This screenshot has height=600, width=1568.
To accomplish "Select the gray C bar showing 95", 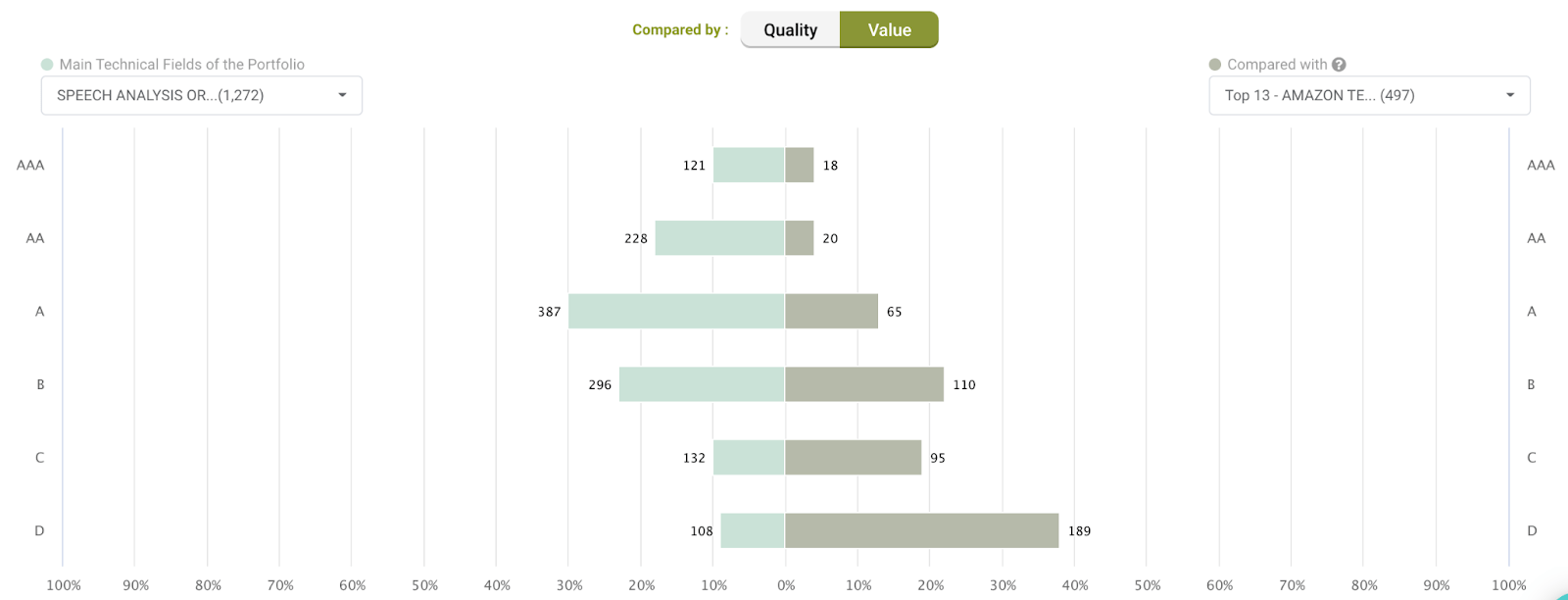I will click(853, 458).
